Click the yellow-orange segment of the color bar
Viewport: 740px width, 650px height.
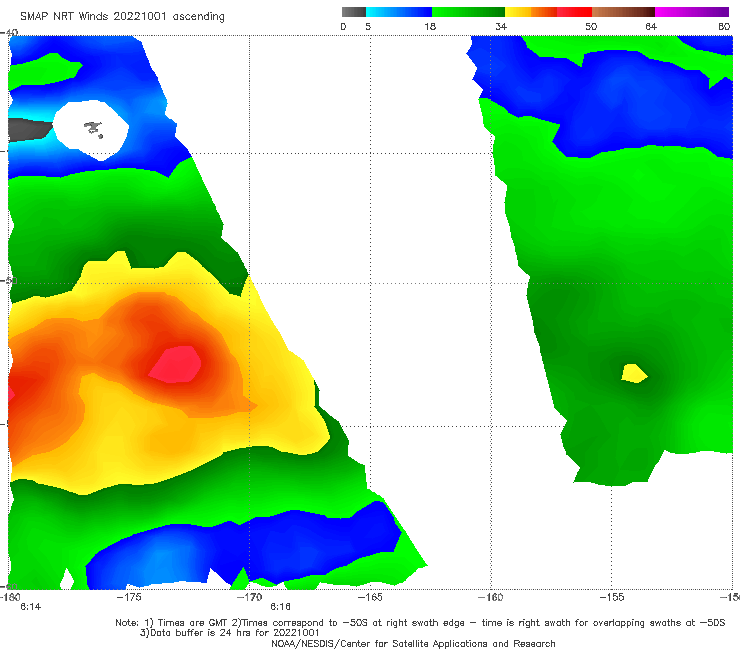[x=531, y=12]
